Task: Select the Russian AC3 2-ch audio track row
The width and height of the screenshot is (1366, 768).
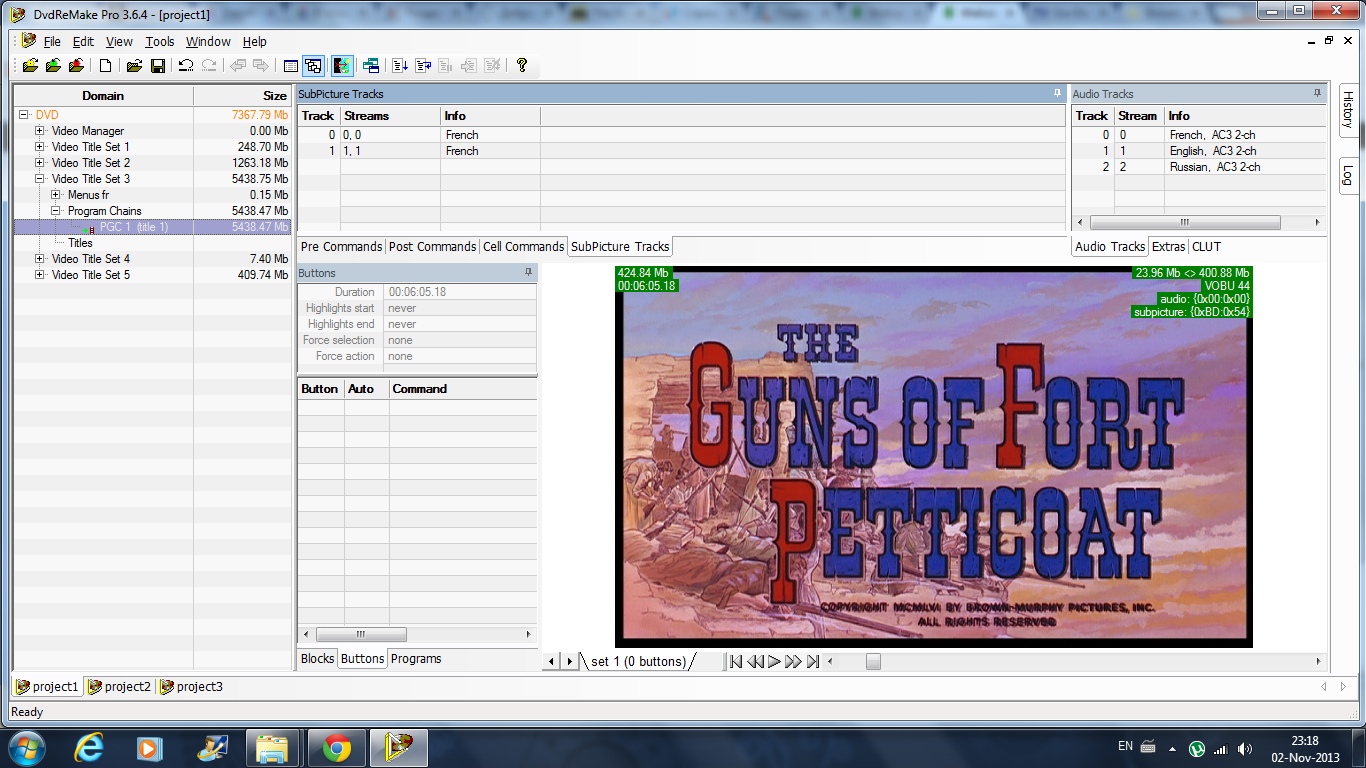Action: tap(1198, 167)
